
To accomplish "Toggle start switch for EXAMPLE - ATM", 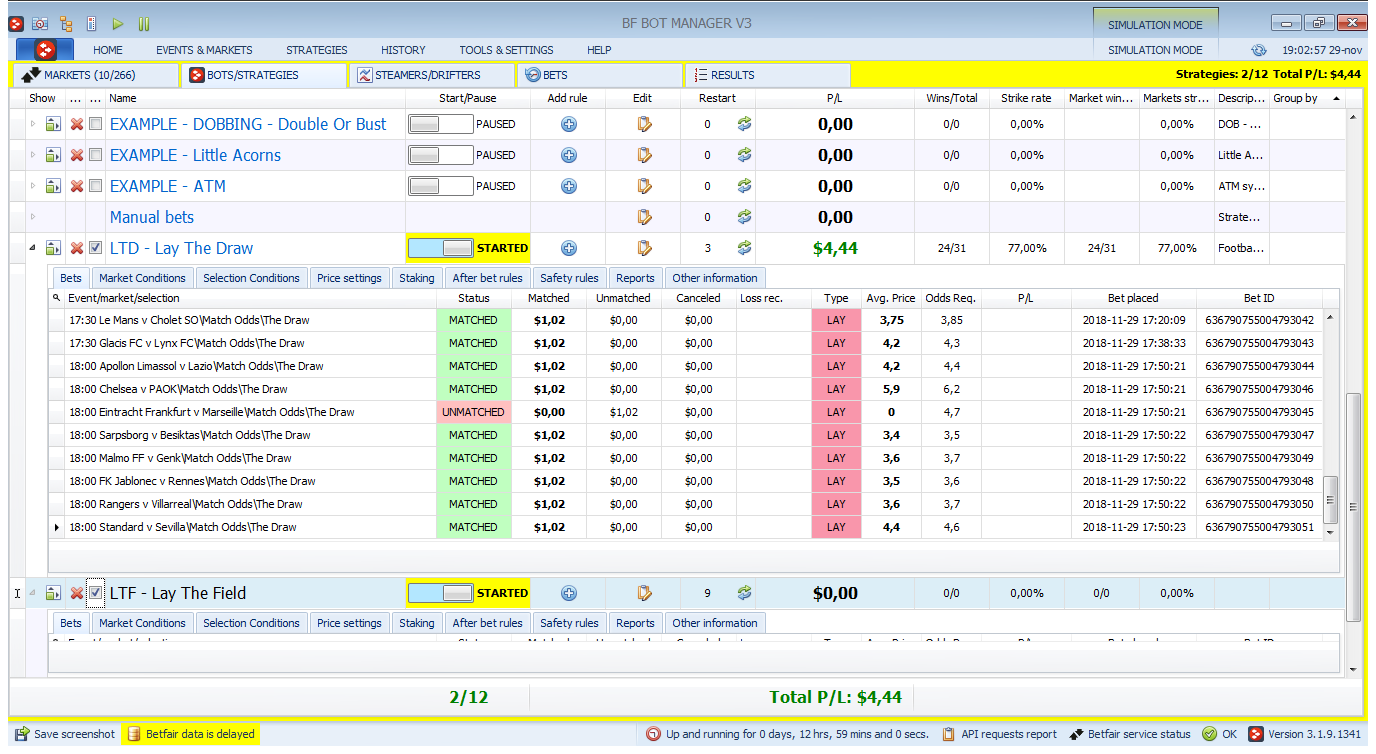I will 440,186.
